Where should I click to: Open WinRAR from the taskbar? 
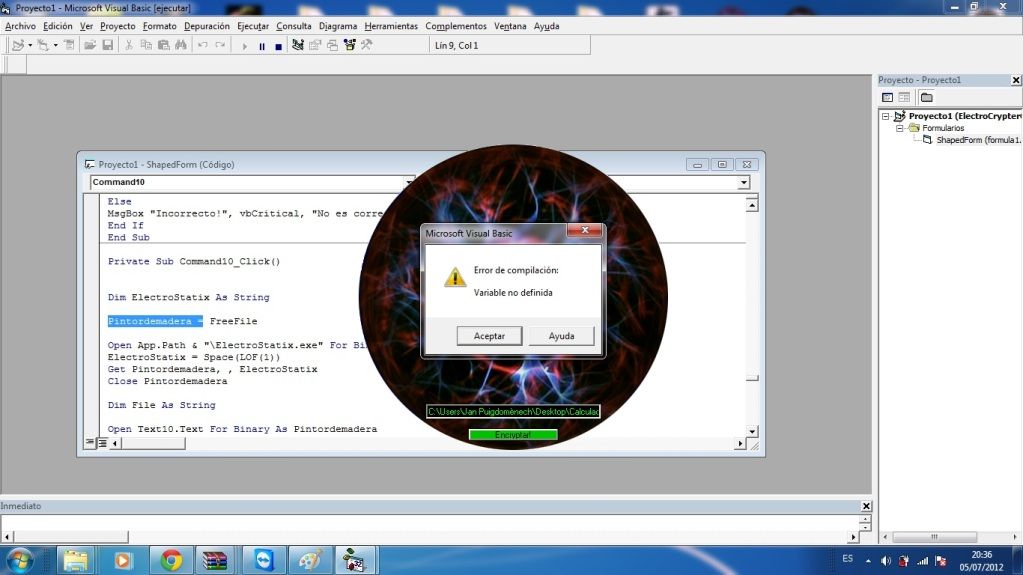(215, 560)
